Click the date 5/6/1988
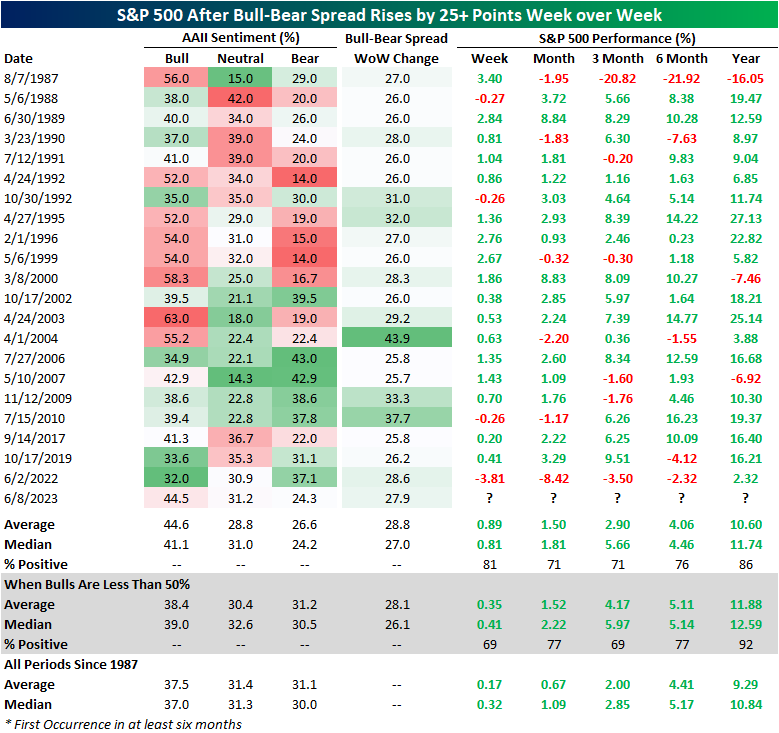 coord(31,98)
